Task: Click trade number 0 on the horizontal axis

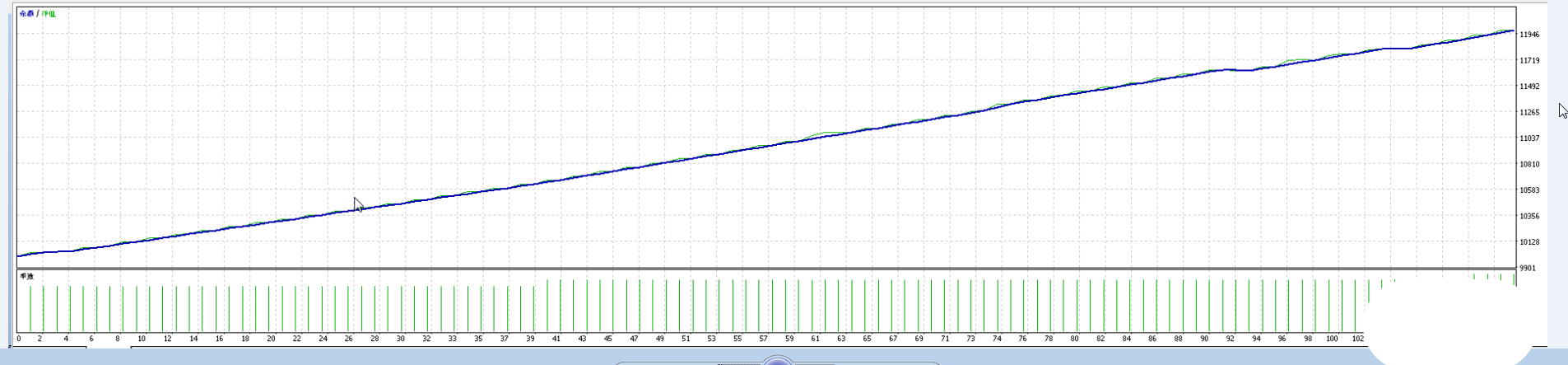Action: tap(18, 339)
